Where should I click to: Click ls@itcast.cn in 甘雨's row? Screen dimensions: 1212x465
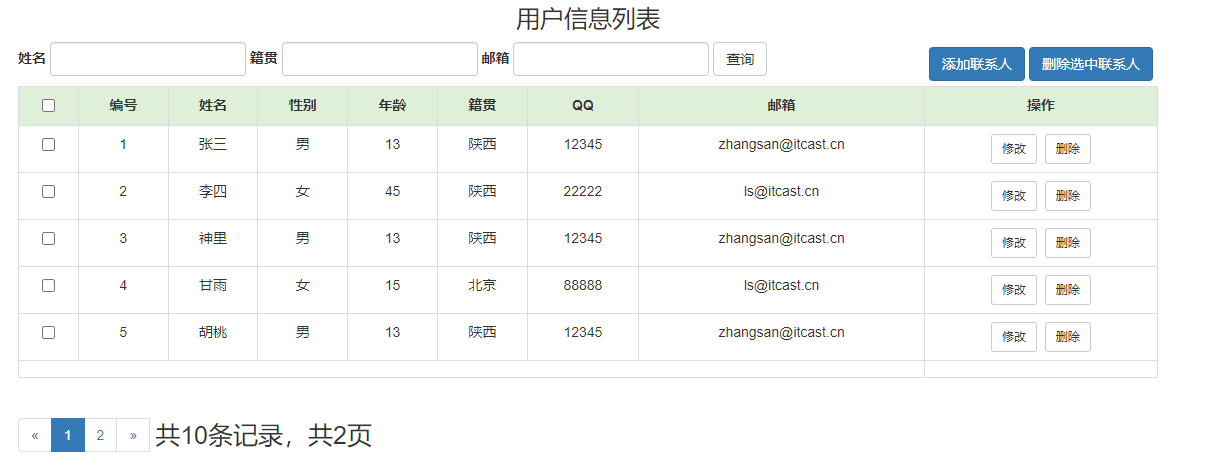point(781,285)
